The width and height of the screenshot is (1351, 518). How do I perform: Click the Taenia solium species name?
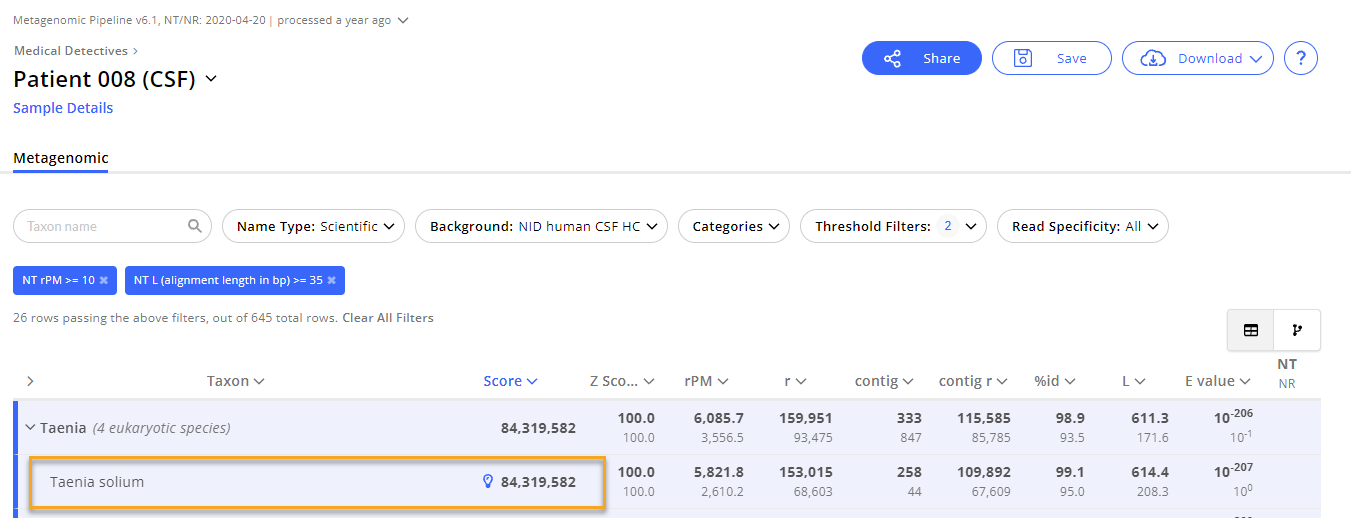[97, 482]
